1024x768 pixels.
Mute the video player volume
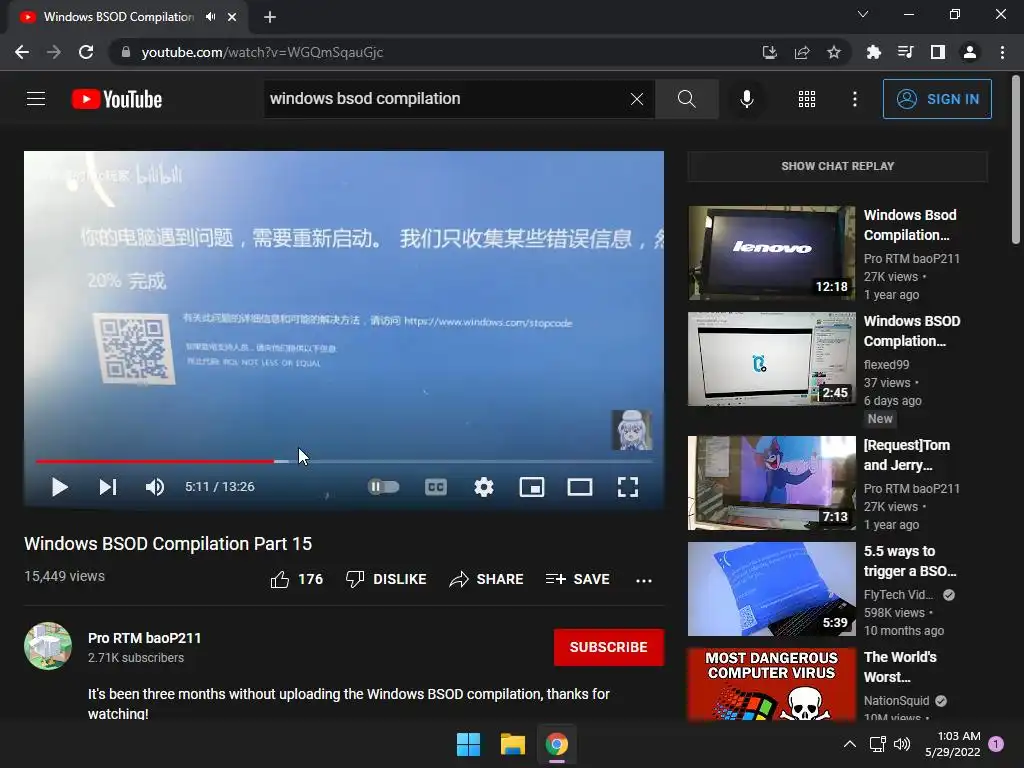tap(155, 487)
